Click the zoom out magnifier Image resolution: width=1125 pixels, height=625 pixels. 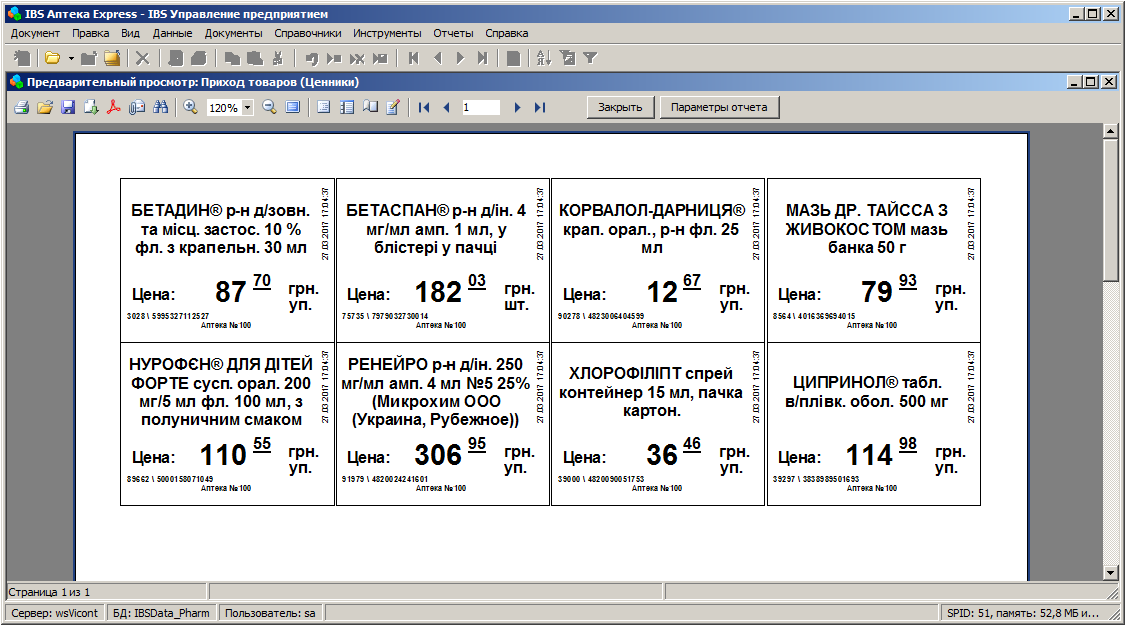pyautogui.click(x=269, y=107)
